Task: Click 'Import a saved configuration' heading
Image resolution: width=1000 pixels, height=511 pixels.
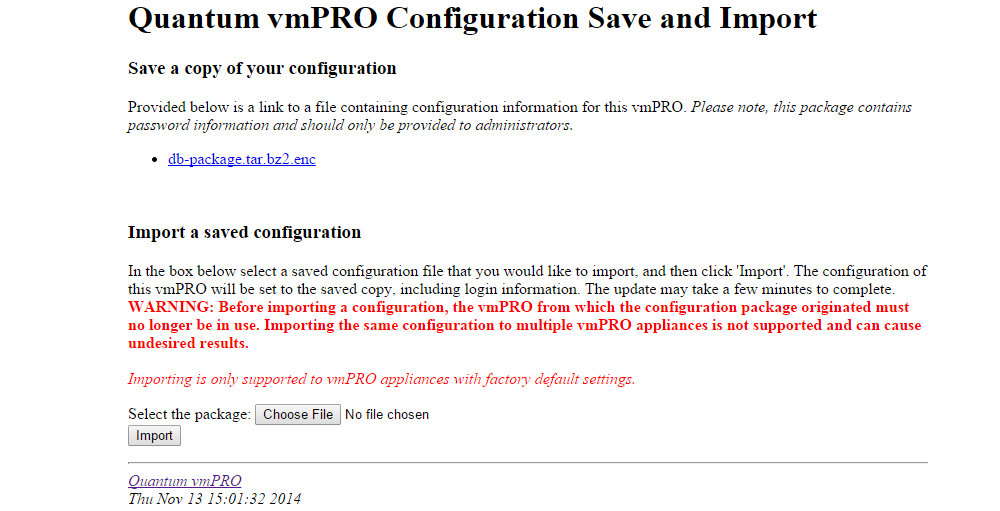Action: [244, 233]
